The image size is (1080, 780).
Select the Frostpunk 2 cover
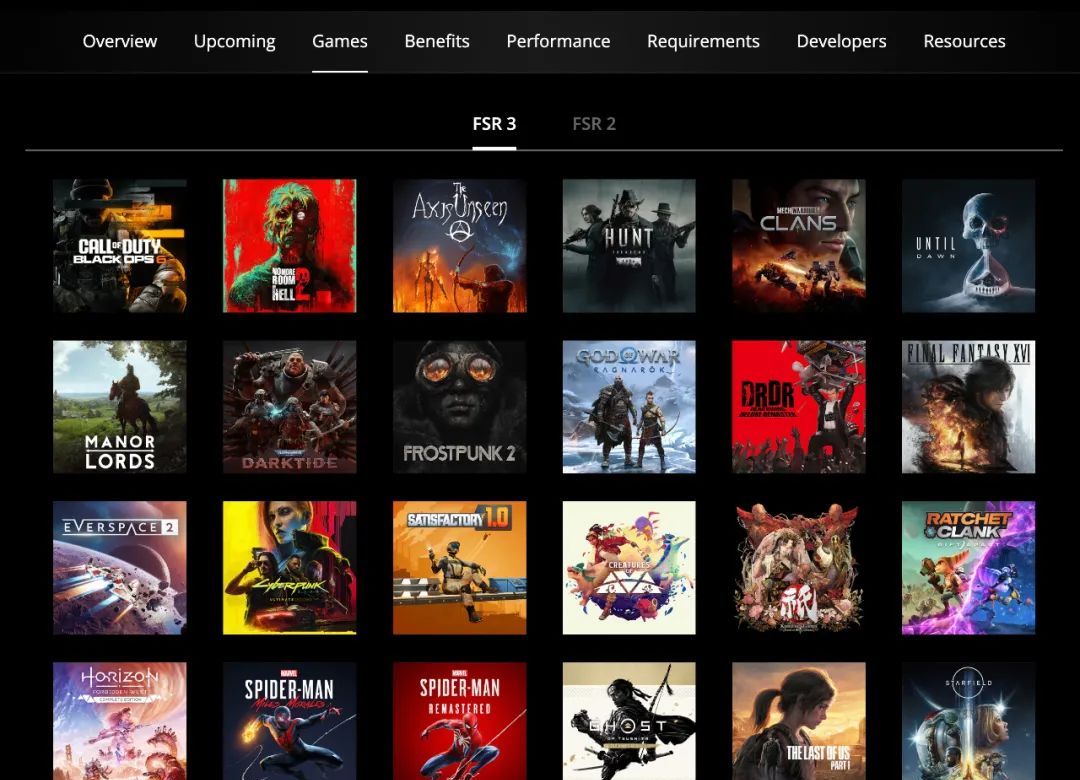tap(459, 407)
